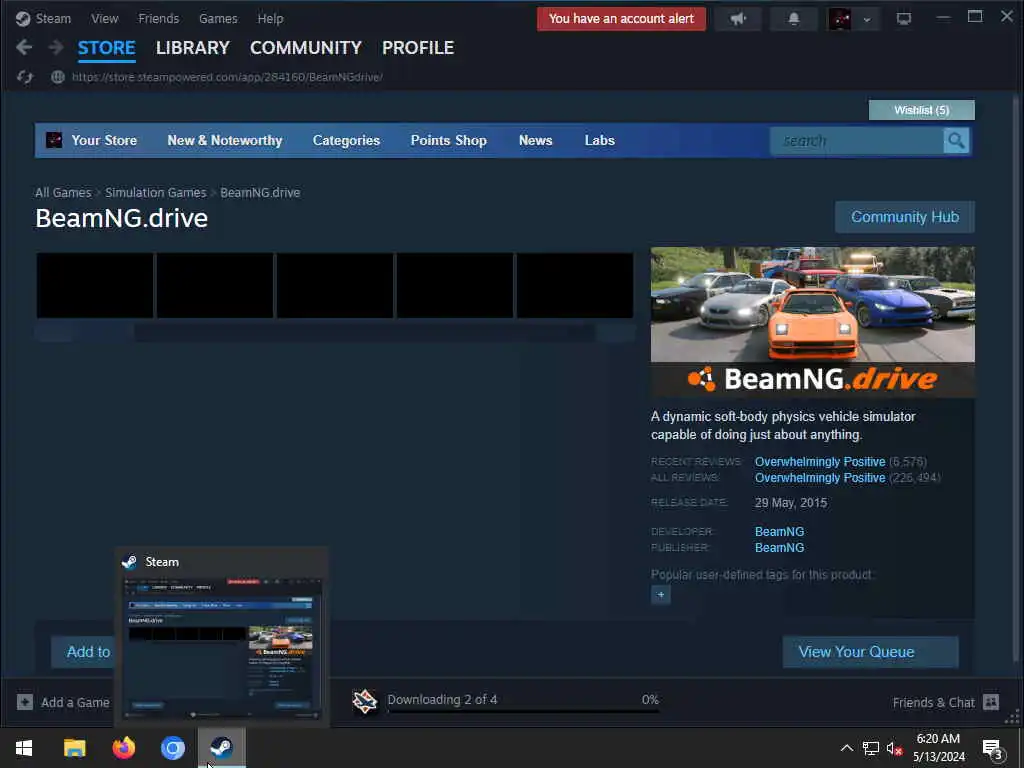Go back with the left arrow
This screenshot has width=1024, height=768.
pos(24,48)
